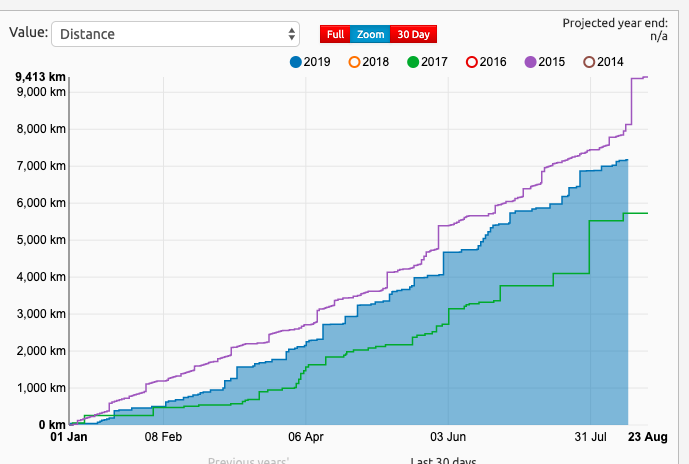This screenshot has height=464, width=689.
Task: Switch to the 30 Day view
Action: point(413,34)
